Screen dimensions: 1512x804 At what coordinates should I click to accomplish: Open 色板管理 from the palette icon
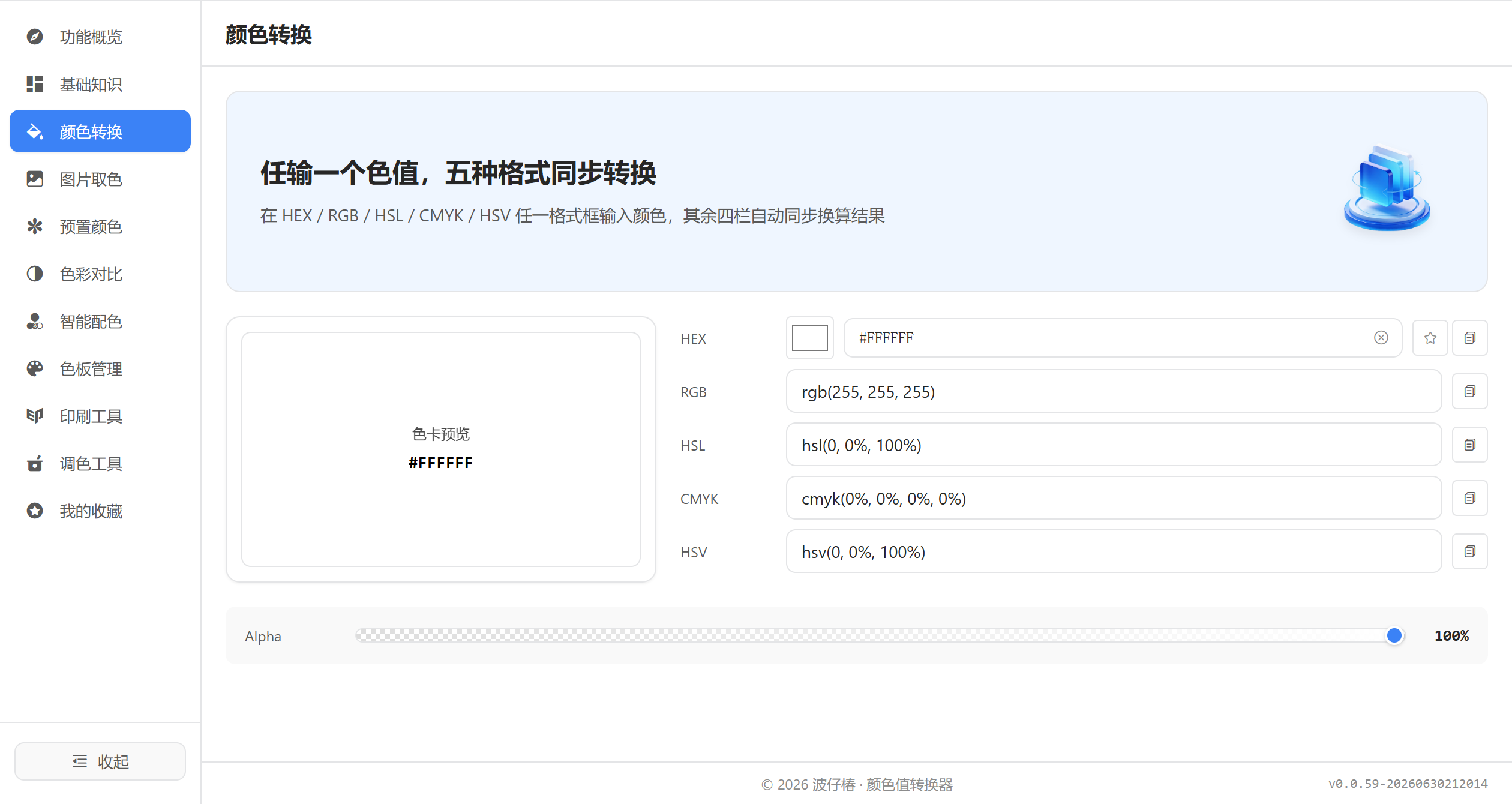[35, 368]
